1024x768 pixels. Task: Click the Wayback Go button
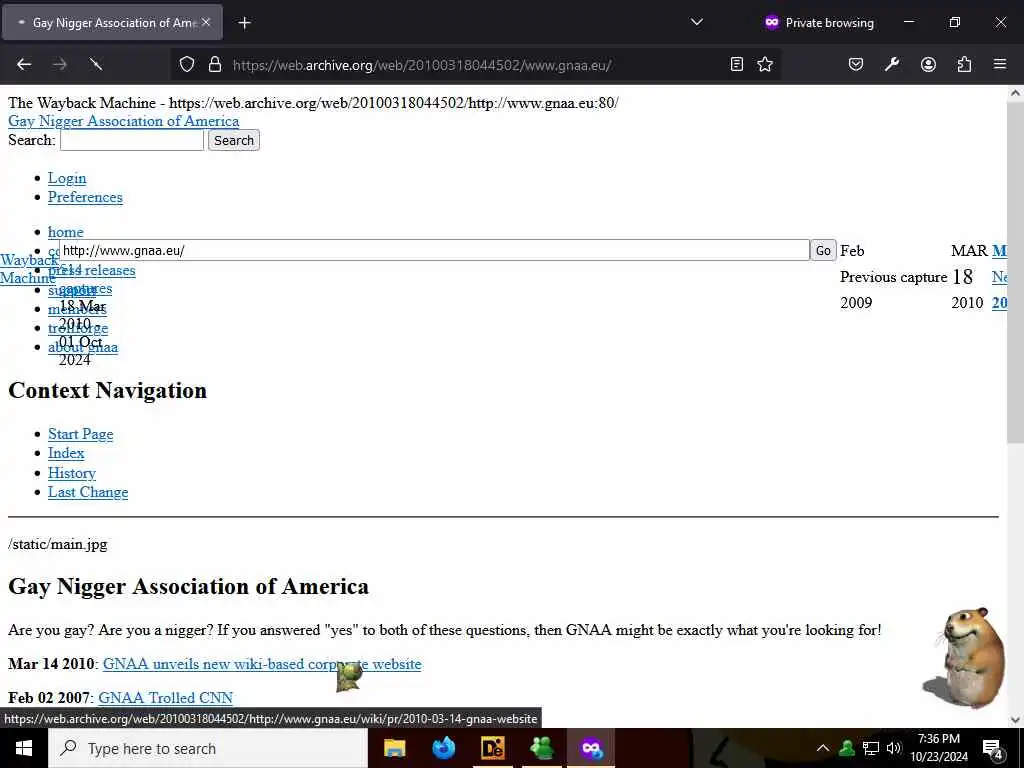[823, 250]
